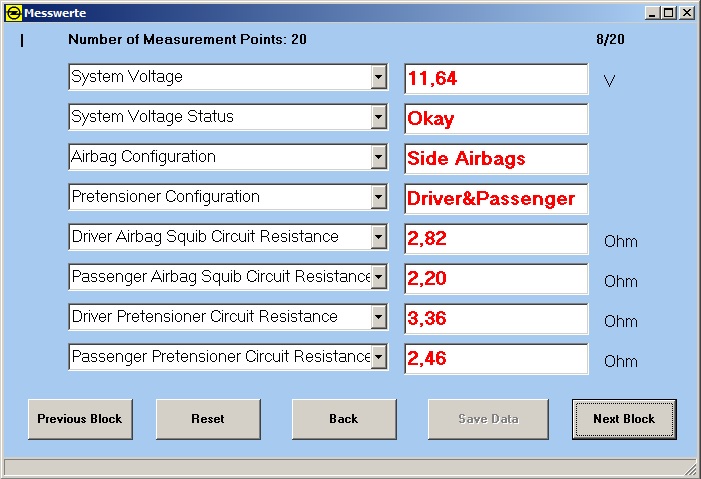
Task: Expand the Pretensioner Configuration combo box
Action: click(x=378, y=198)
